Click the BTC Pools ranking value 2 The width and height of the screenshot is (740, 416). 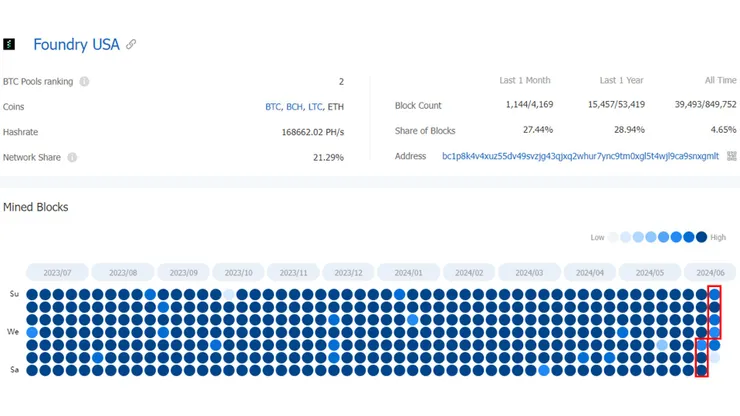341,82
